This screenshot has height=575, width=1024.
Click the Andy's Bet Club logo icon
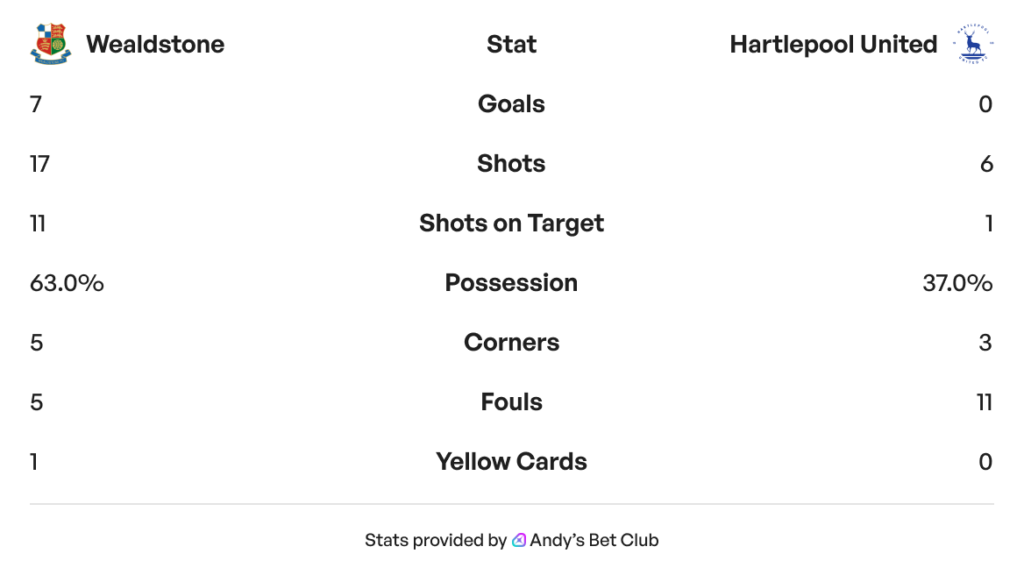point(519,540)
